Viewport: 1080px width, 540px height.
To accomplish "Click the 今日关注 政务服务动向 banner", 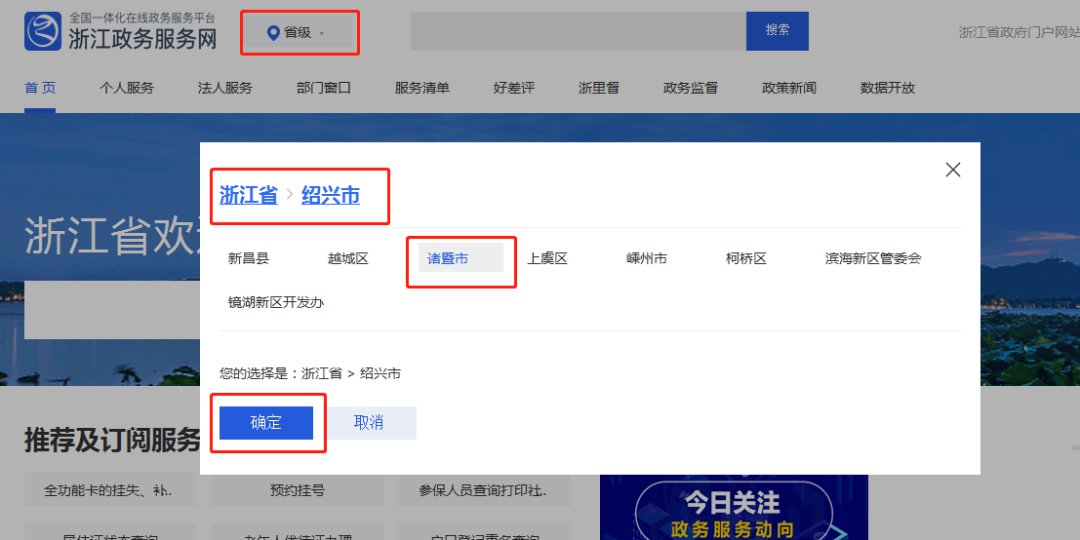I will 734,508.
